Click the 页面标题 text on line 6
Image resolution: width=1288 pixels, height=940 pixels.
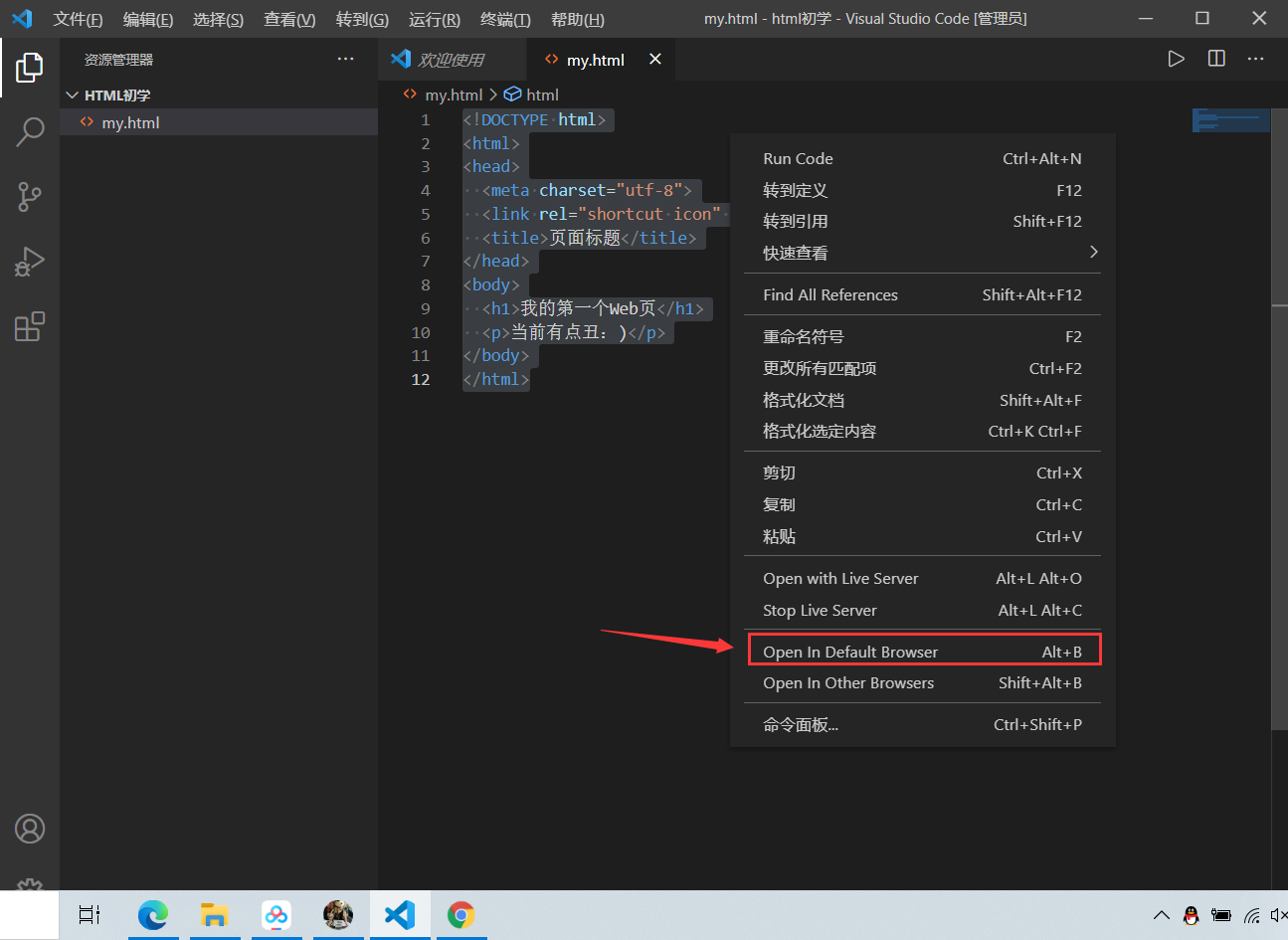pyautogui.click(x=585, y=238)
